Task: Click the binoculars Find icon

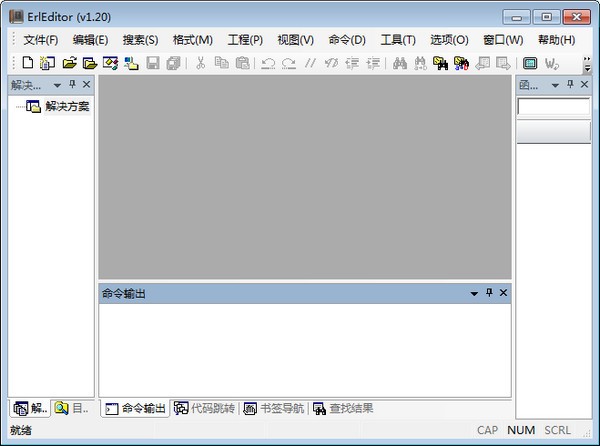Action: click(x=399, y=63)
